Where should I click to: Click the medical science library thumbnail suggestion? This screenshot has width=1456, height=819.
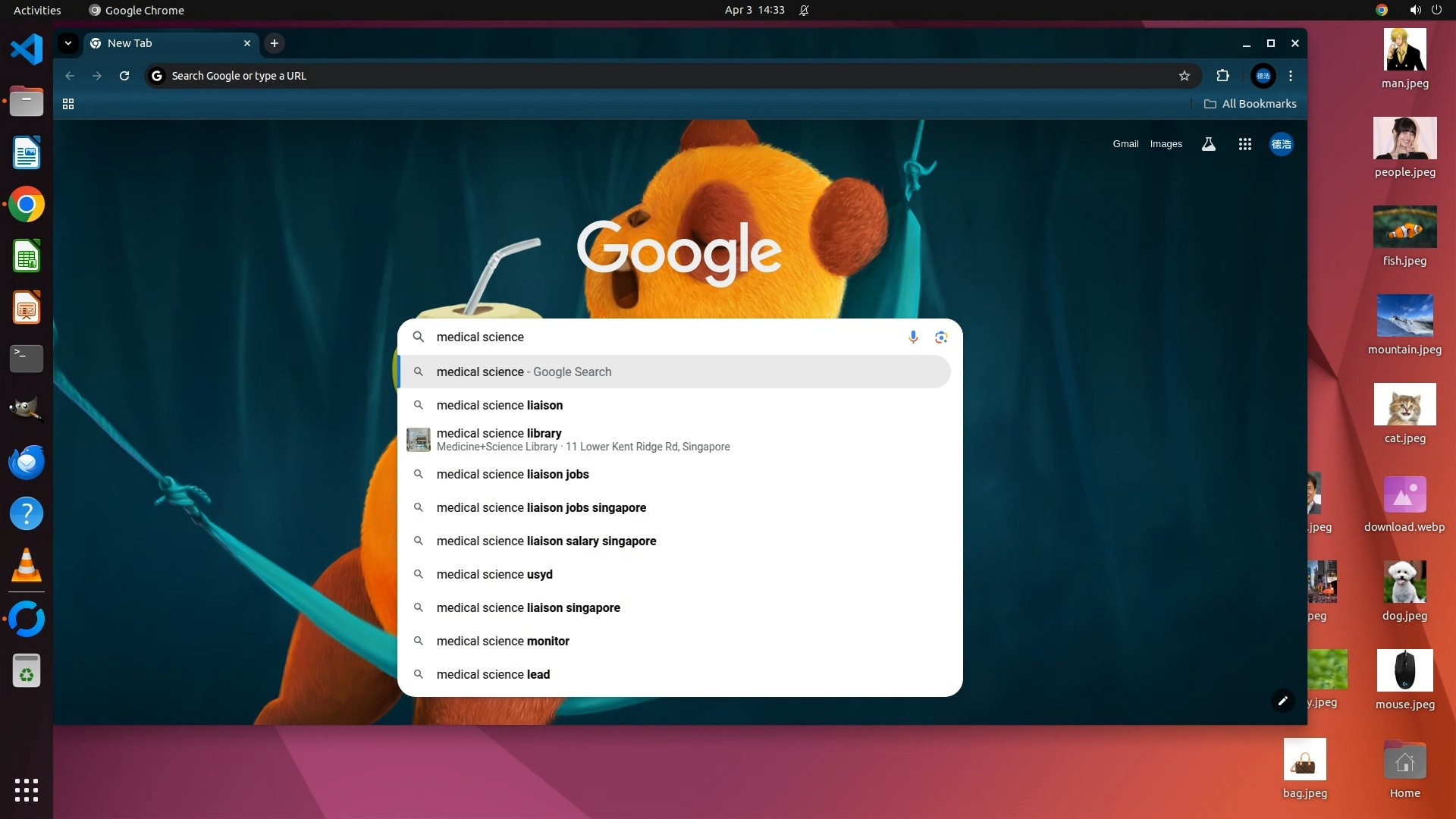[419, 440]
